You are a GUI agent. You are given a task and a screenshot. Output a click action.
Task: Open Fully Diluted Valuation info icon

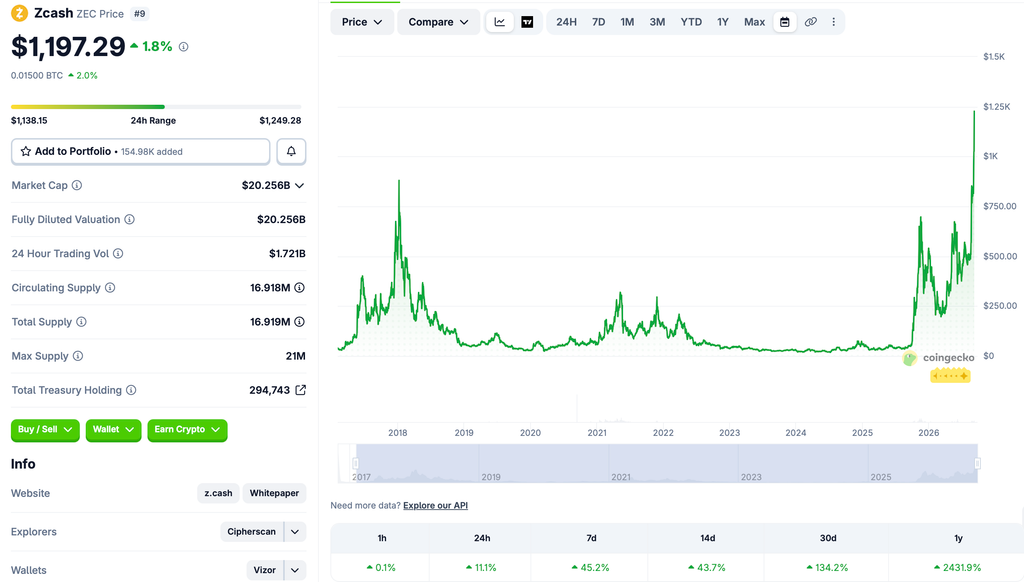tap(129, 219)
